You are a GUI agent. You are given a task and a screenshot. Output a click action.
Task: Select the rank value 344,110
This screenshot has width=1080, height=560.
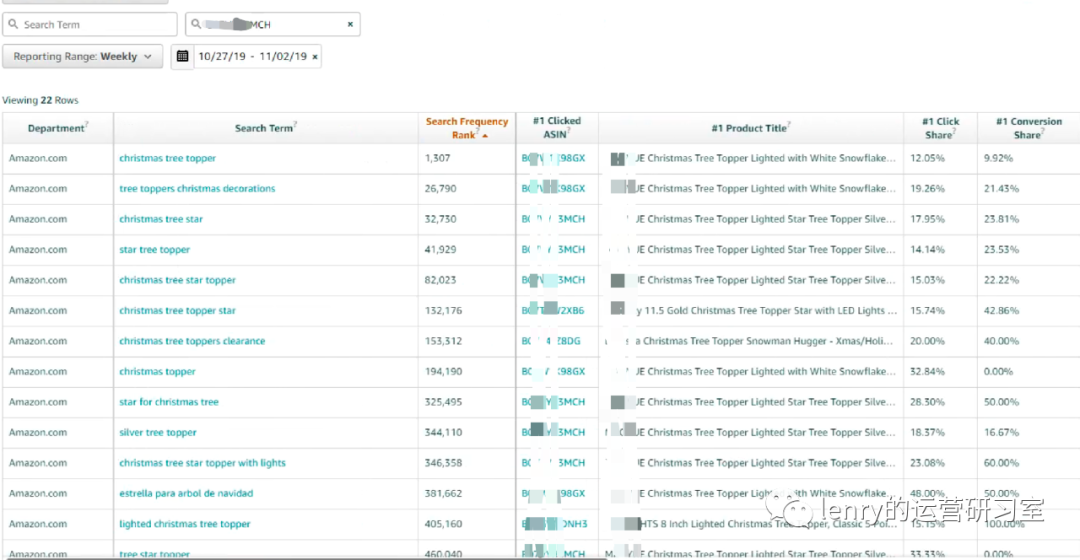tap(443, 433)
